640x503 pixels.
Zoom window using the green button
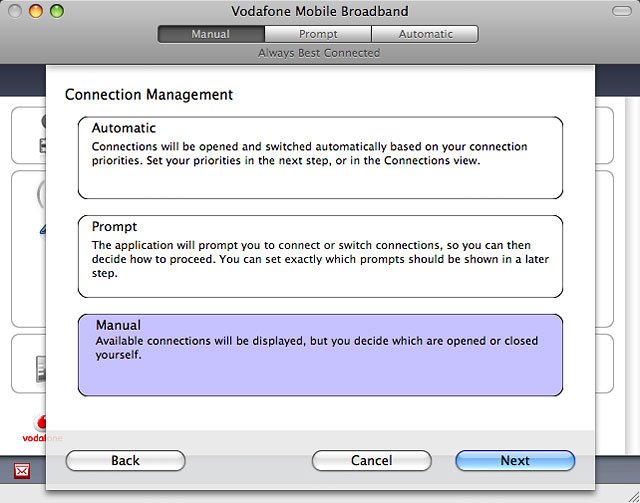tap(56, 12)
